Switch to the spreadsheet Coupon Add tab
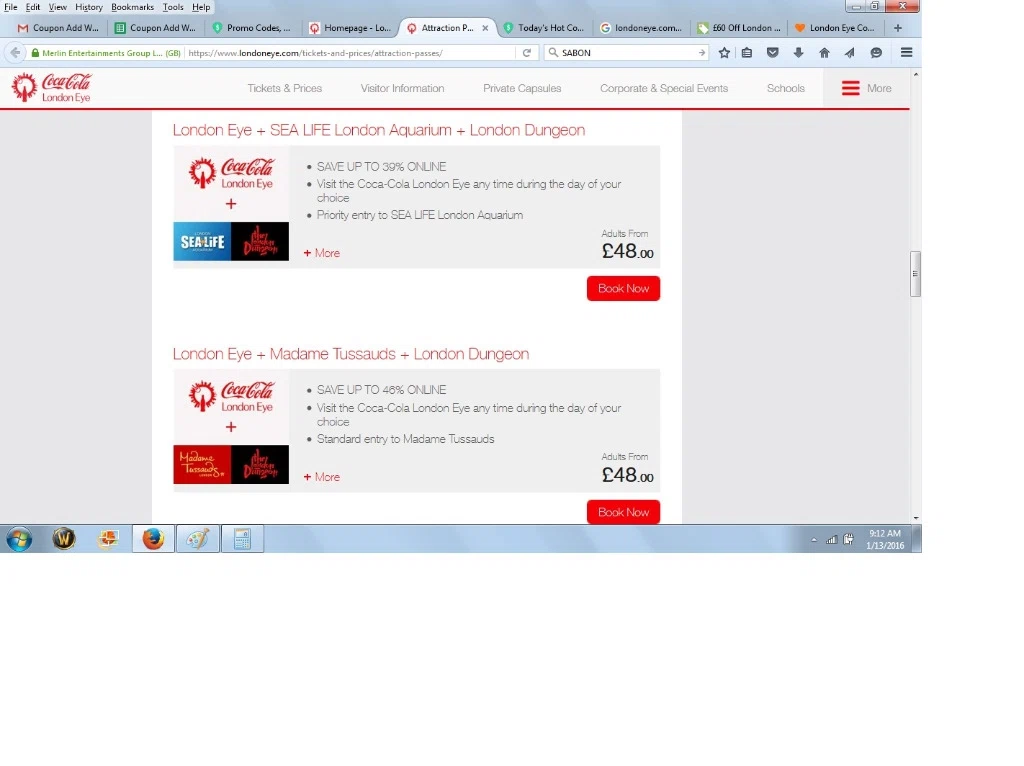This screenshot has height=766, width=1024. [156, 28]
